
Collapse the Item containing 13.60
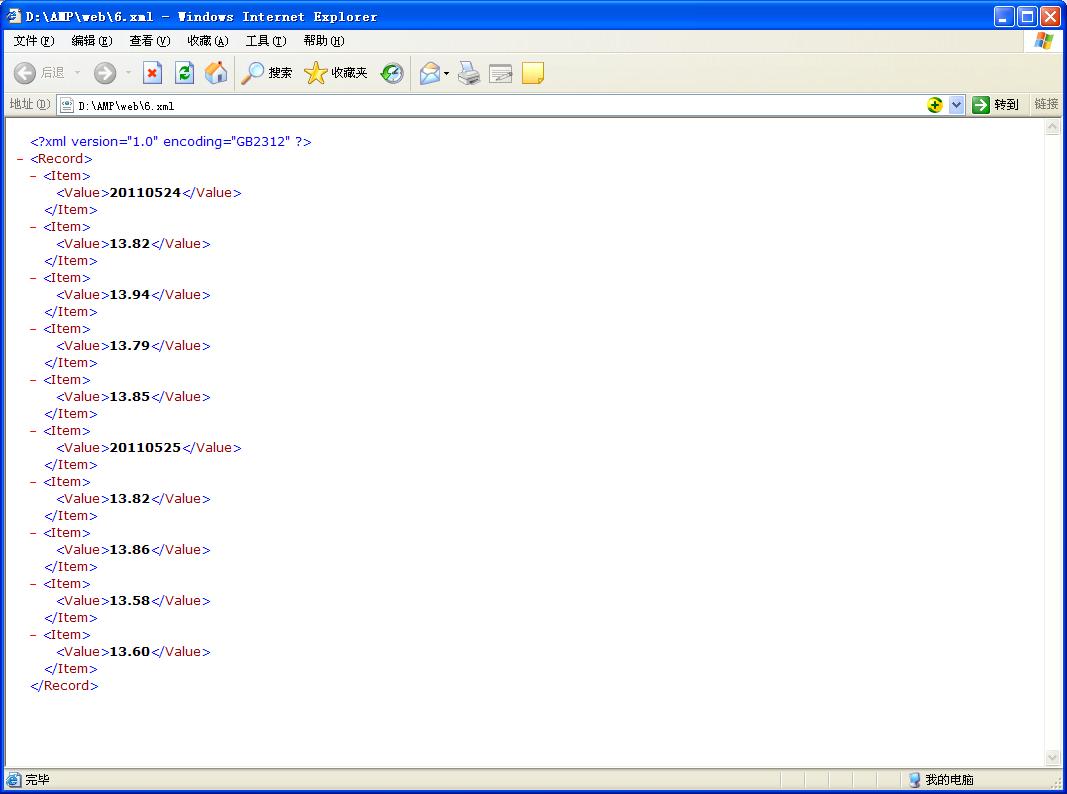click(33, 635)
